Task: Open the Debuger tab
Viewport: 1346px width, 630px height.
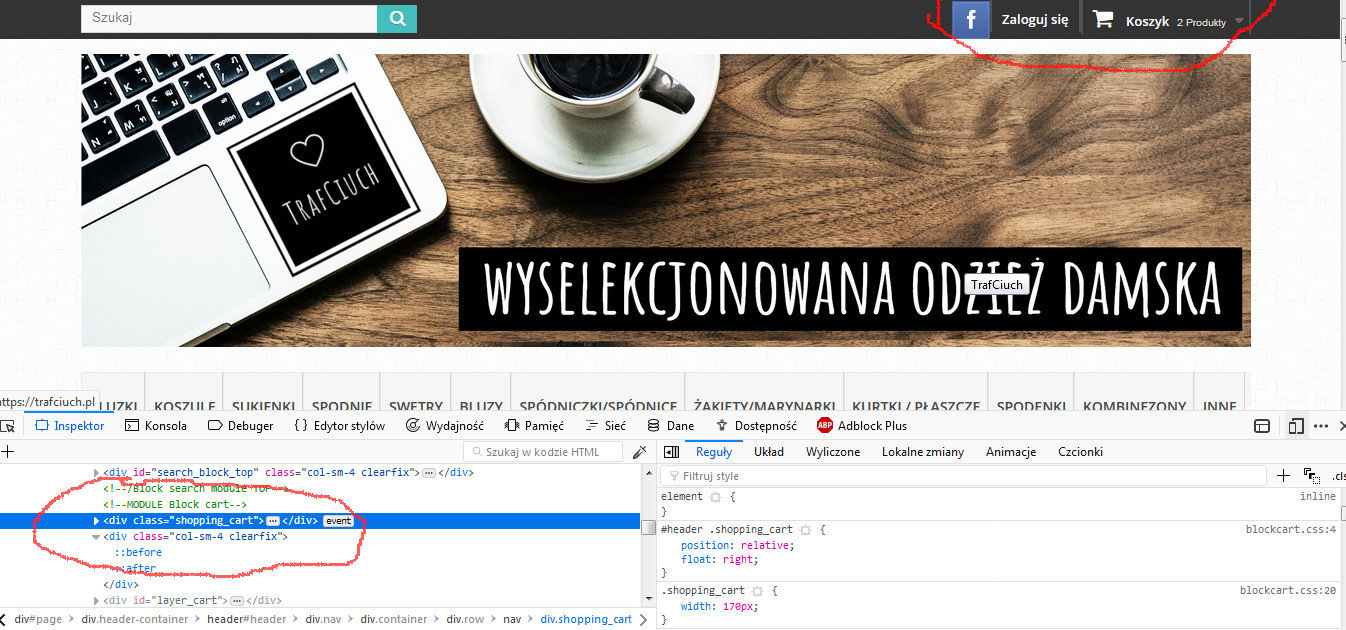Action: pyautogui.click(x=240, y=426)
